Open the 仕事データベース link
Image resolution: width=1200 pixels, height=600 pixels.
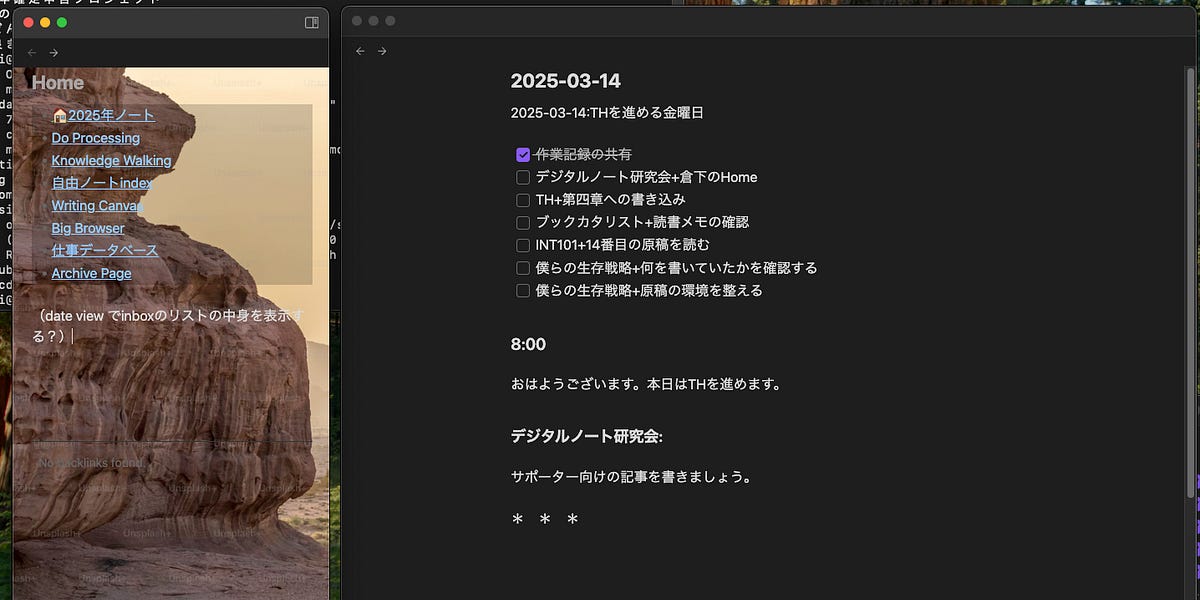[x=105, y=251]
